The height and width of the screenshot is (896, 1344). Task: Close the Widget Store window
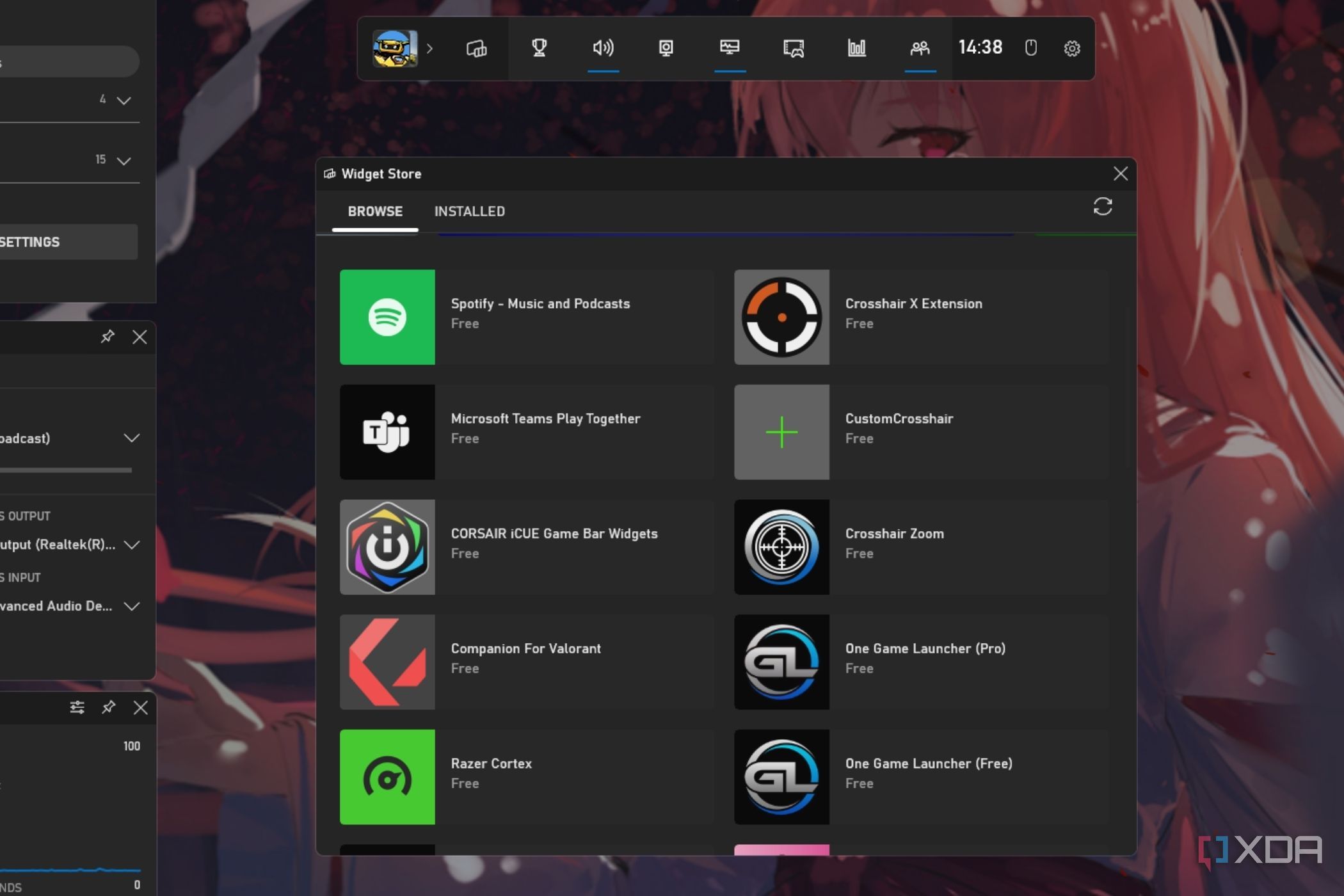1120,174
